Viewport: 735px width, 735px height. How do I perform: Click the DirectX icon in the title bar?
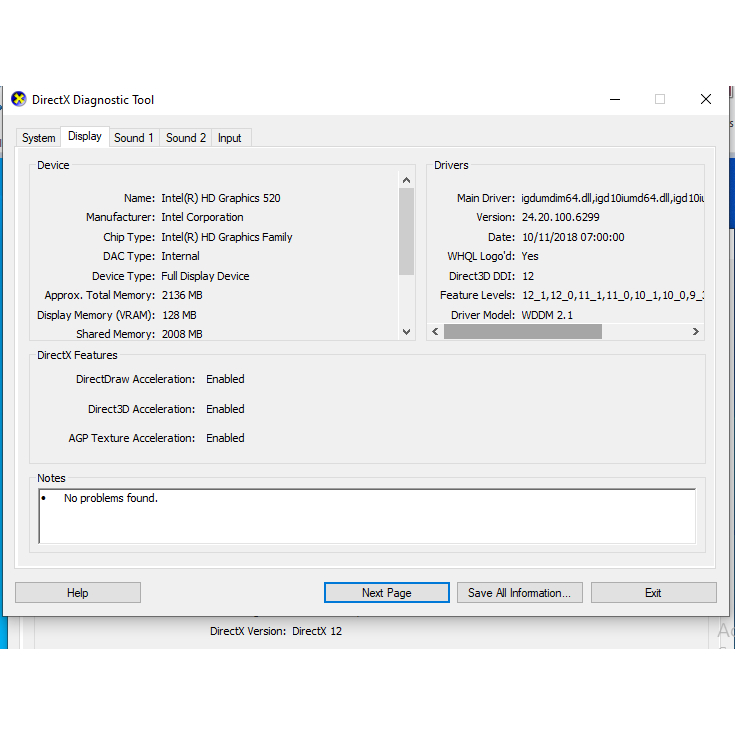click(x=18, y=99)
